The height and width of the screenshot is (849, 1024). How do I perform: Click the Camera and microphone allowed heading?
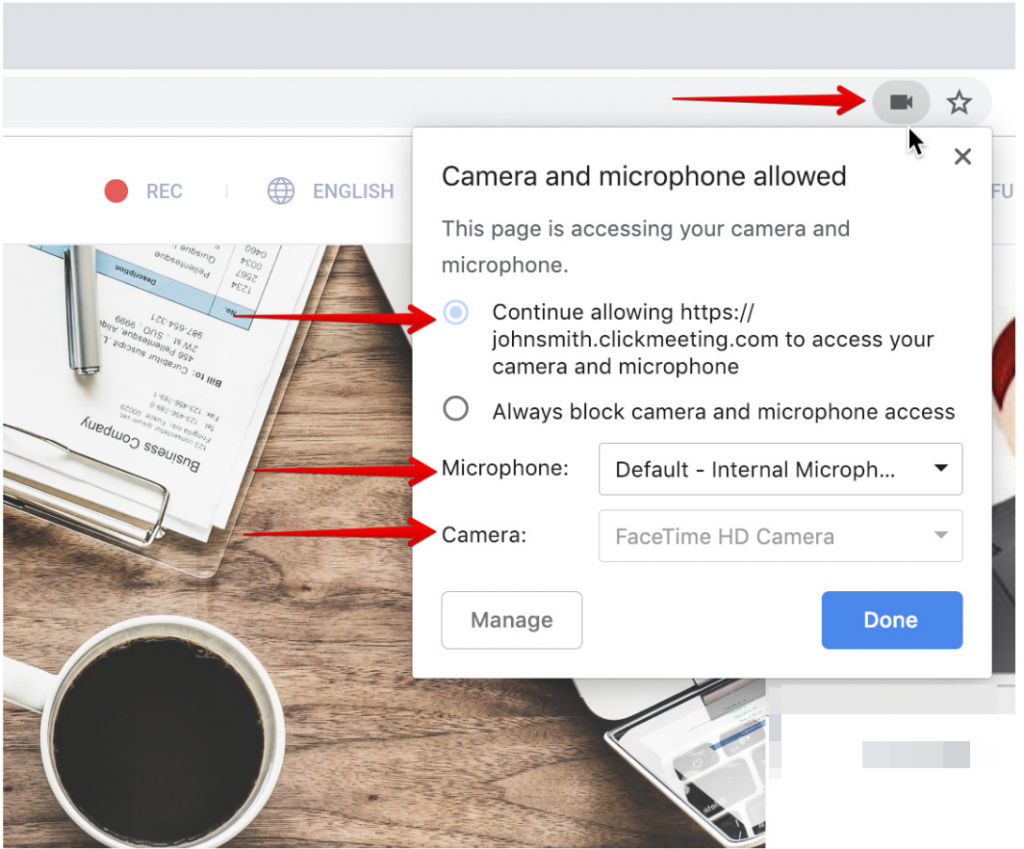[644, 176]
